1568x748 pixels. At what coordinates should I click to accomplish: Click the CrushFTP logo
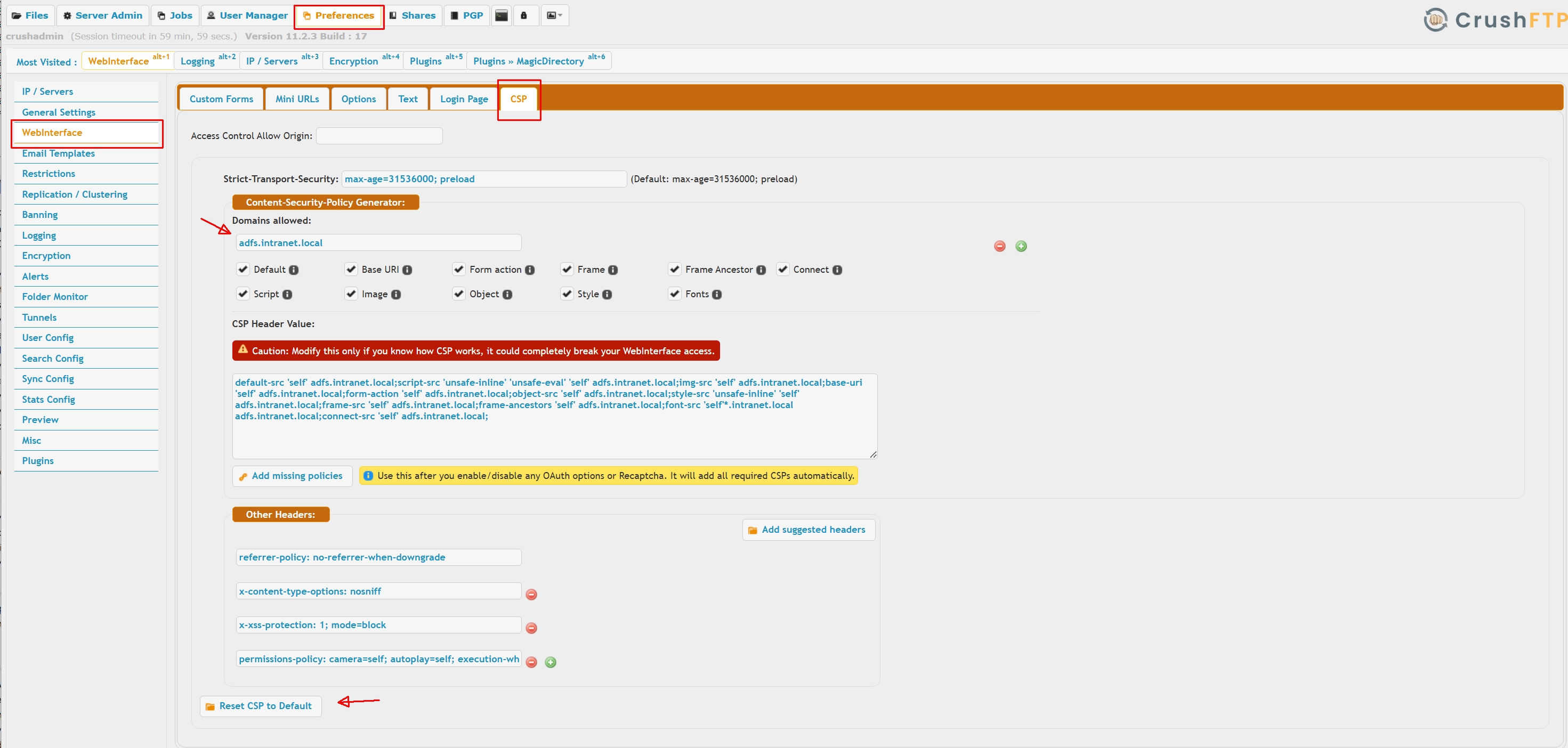tap(1494, 20)
